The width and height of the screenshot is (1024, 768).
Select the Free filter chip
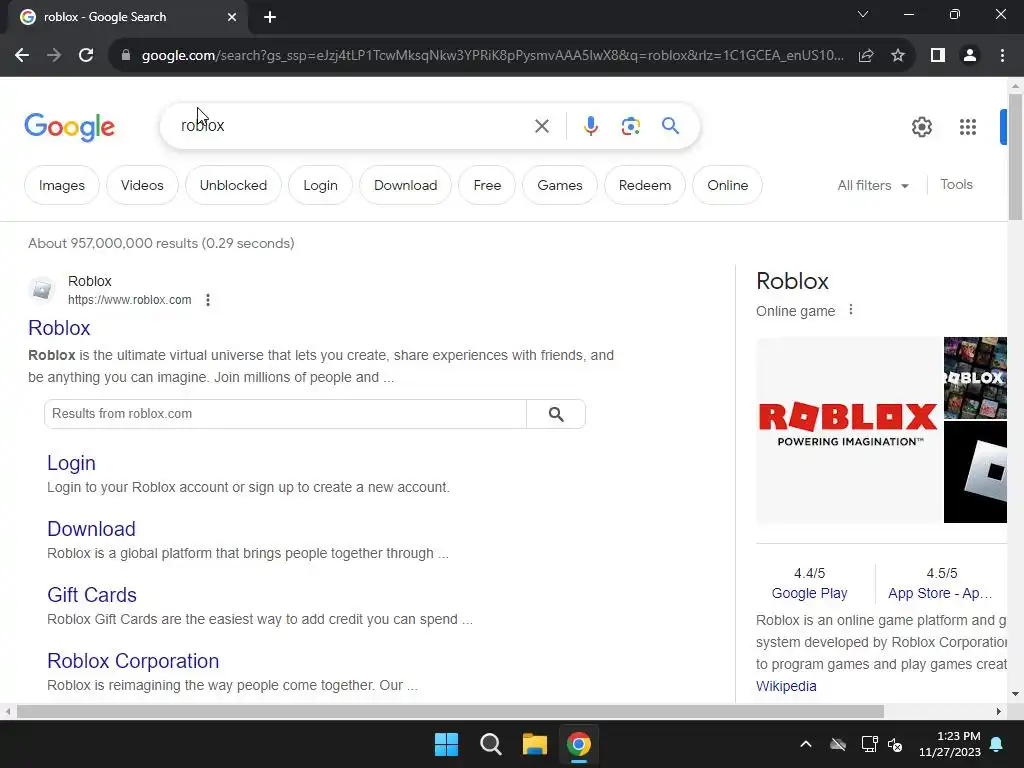pyautogui.click(x=487, y=185)
